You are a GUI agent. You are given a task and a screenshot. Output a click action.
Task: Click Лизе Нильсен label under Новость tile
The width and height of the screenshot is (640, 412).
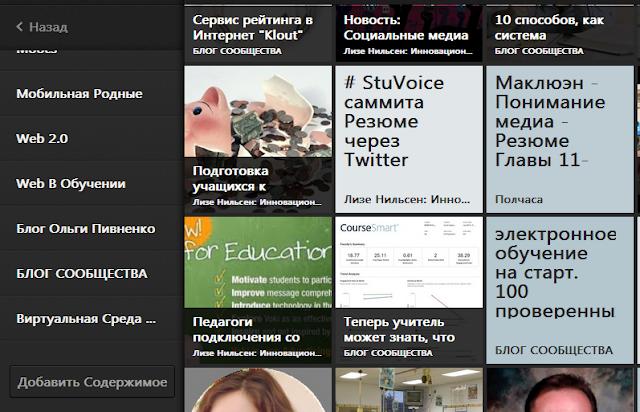click(x=408, y=51)
